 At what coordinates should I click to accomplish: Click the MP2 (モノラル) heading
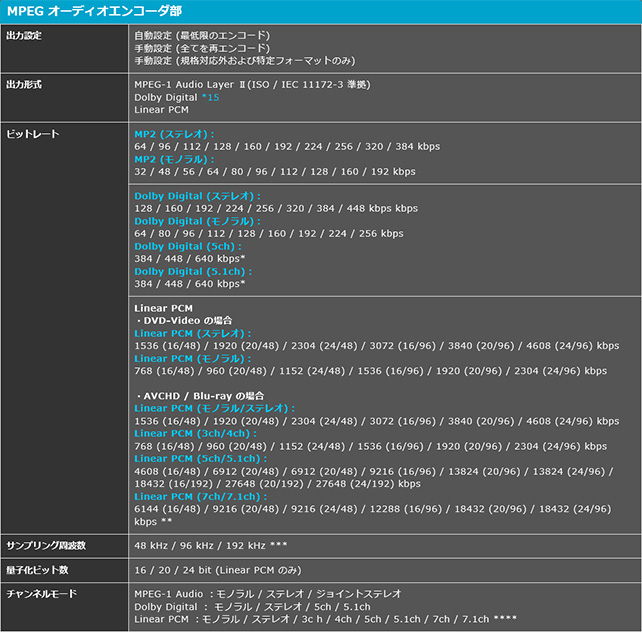coord(174,159)
